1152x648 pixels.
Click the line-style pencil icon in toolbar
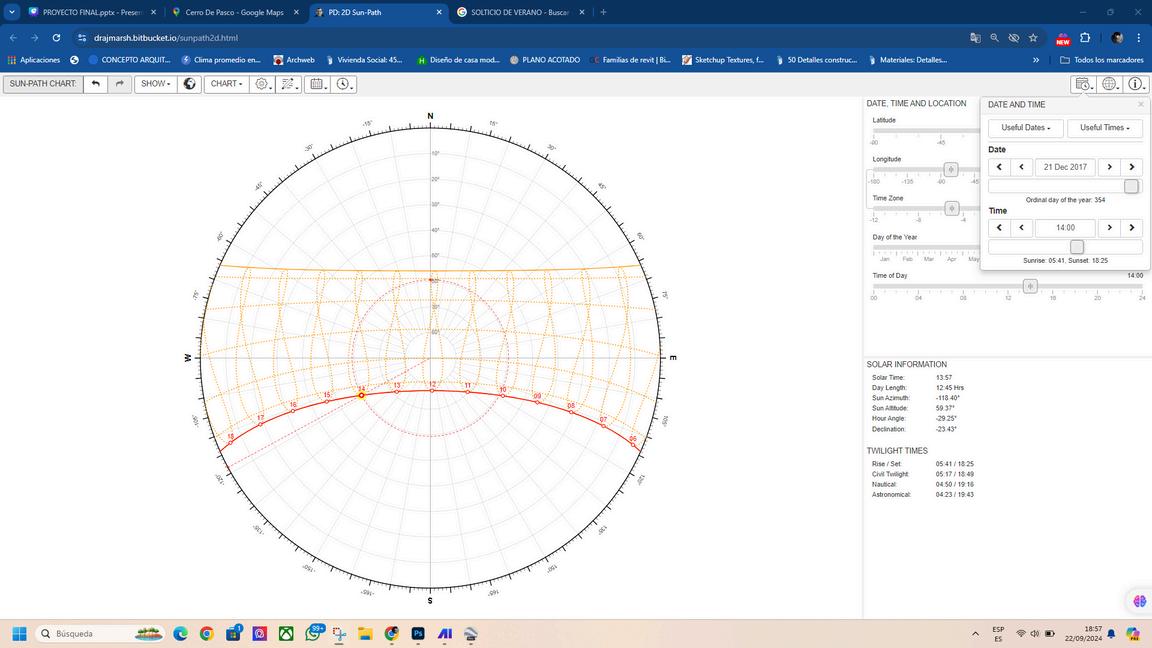288,84
